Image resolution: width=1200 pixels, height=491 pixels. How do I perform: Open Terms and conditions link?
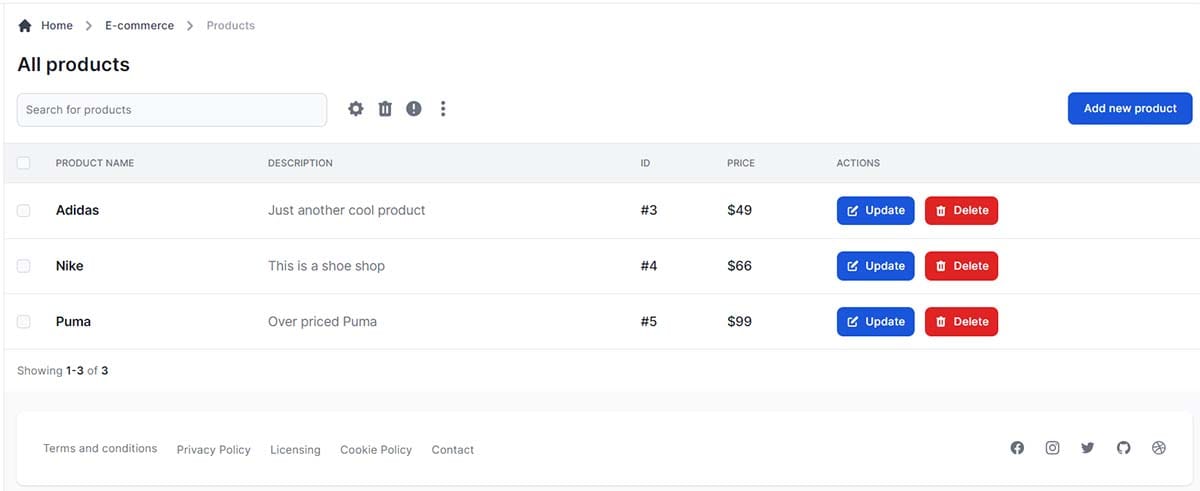[x=100, y=449]
